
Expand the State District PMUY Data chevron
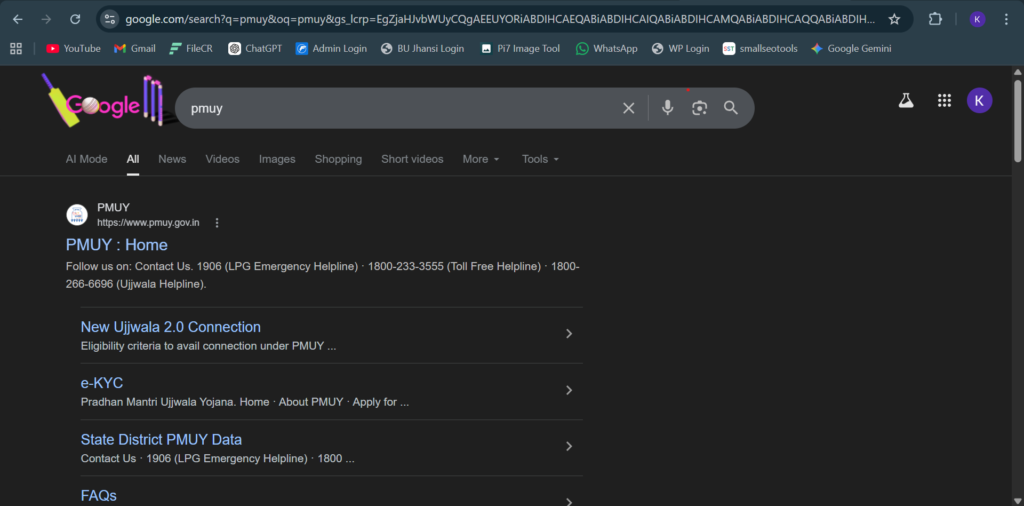(x=569, y=446)
